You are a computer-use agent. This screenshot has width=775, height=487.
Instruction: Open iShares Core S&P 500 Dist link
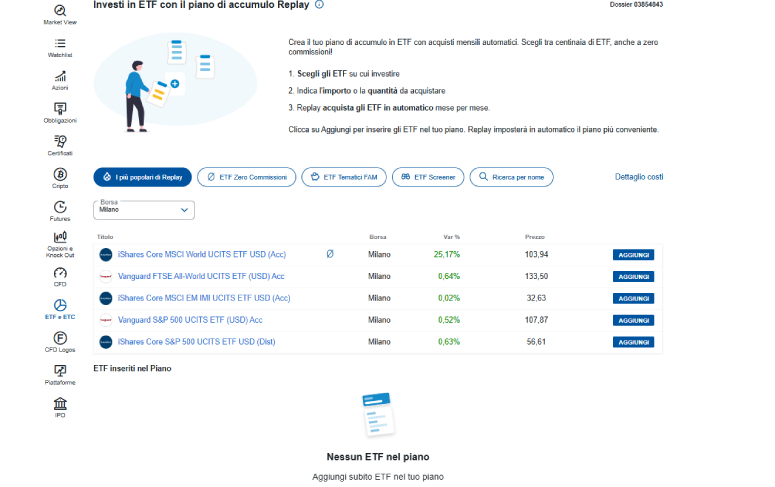pos(197,342)
